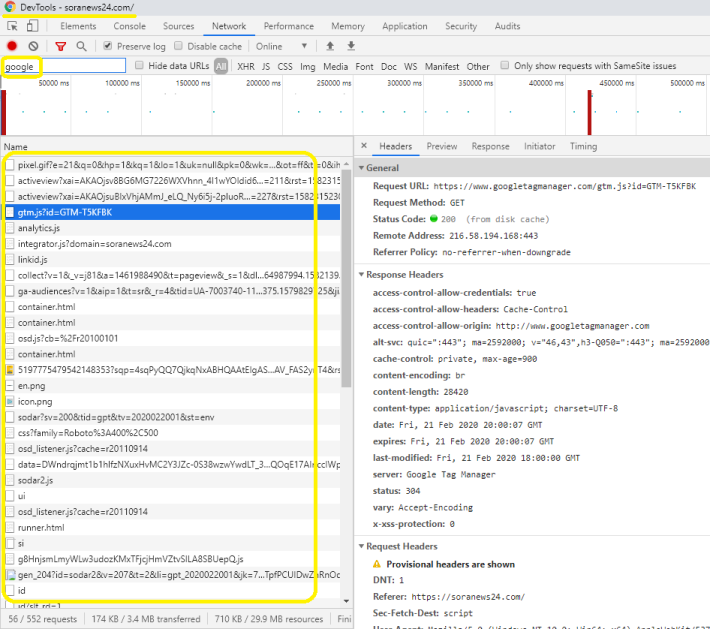Export HAR file with download arrow

point(351,46)
